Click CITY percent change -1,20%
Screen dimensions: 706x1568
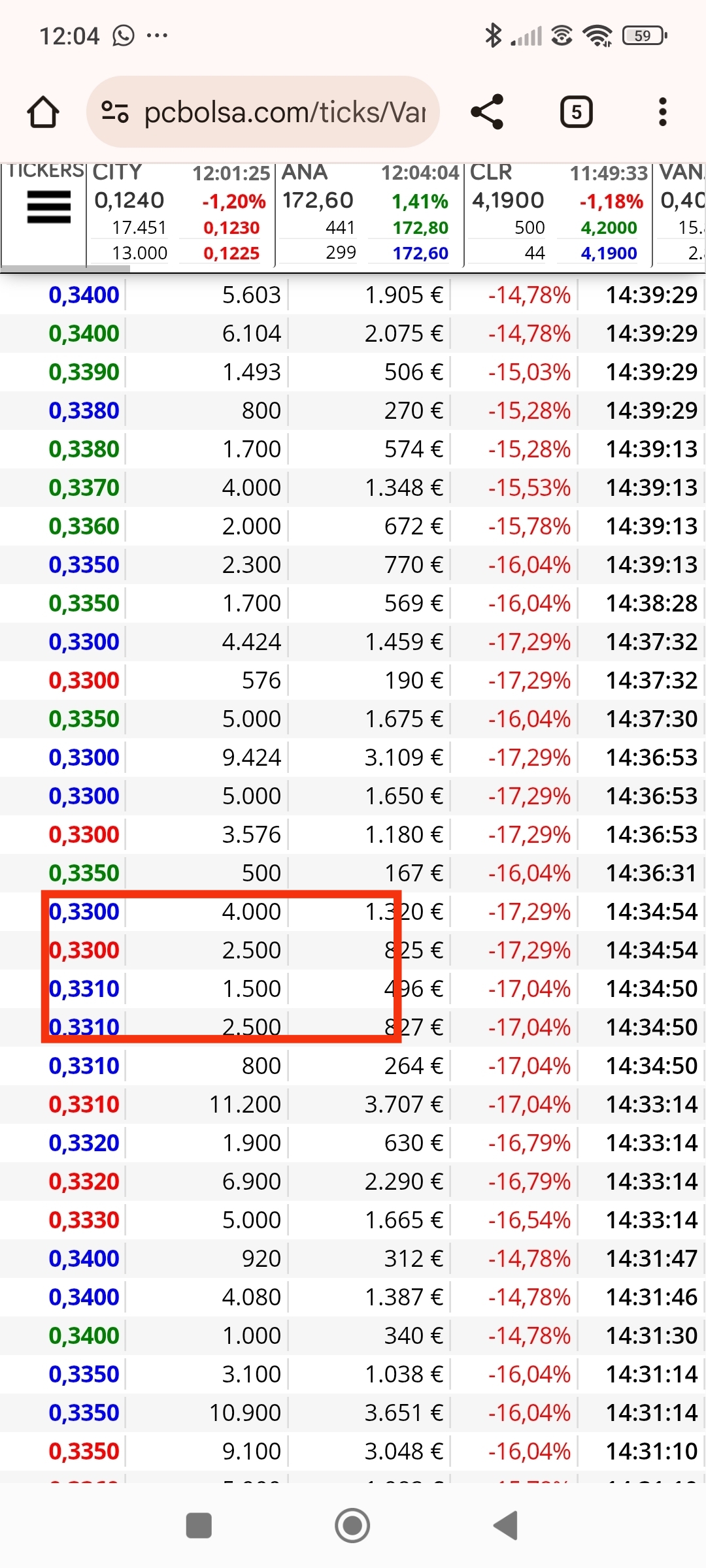pos(234,201)
